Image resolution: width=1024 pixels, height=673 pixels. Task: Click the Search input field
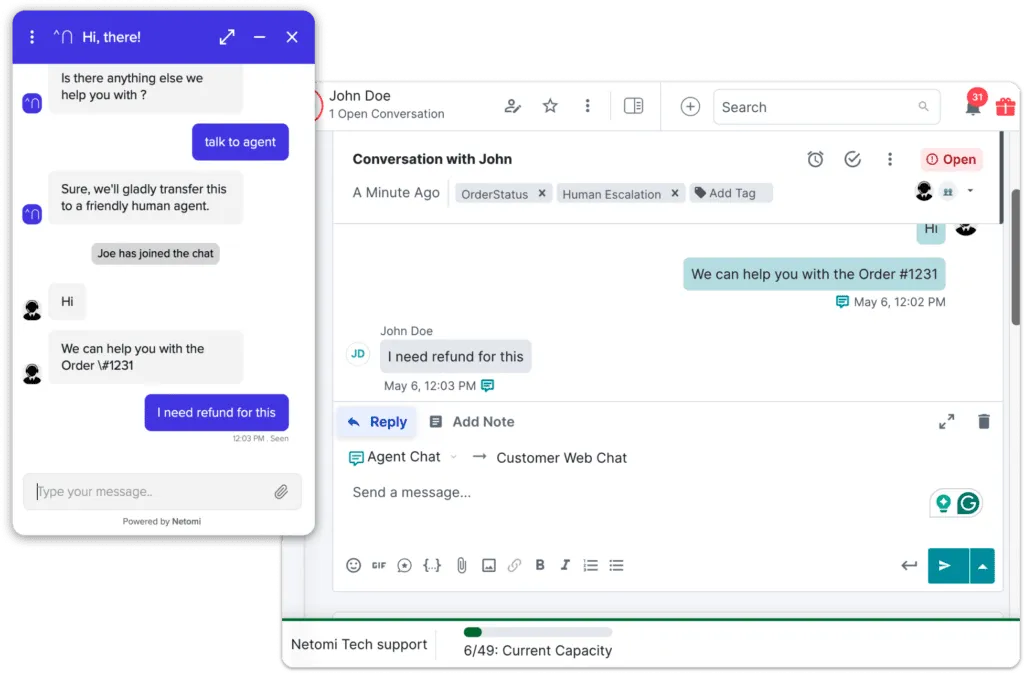[815, 107]
